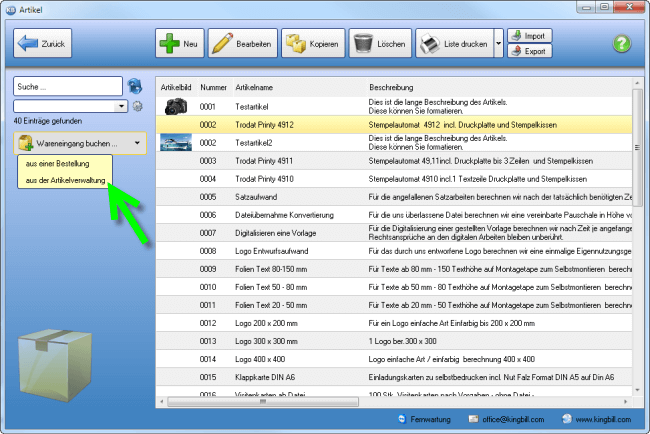Delete article with Löschen trash button
650x434 pixels.
380,43
